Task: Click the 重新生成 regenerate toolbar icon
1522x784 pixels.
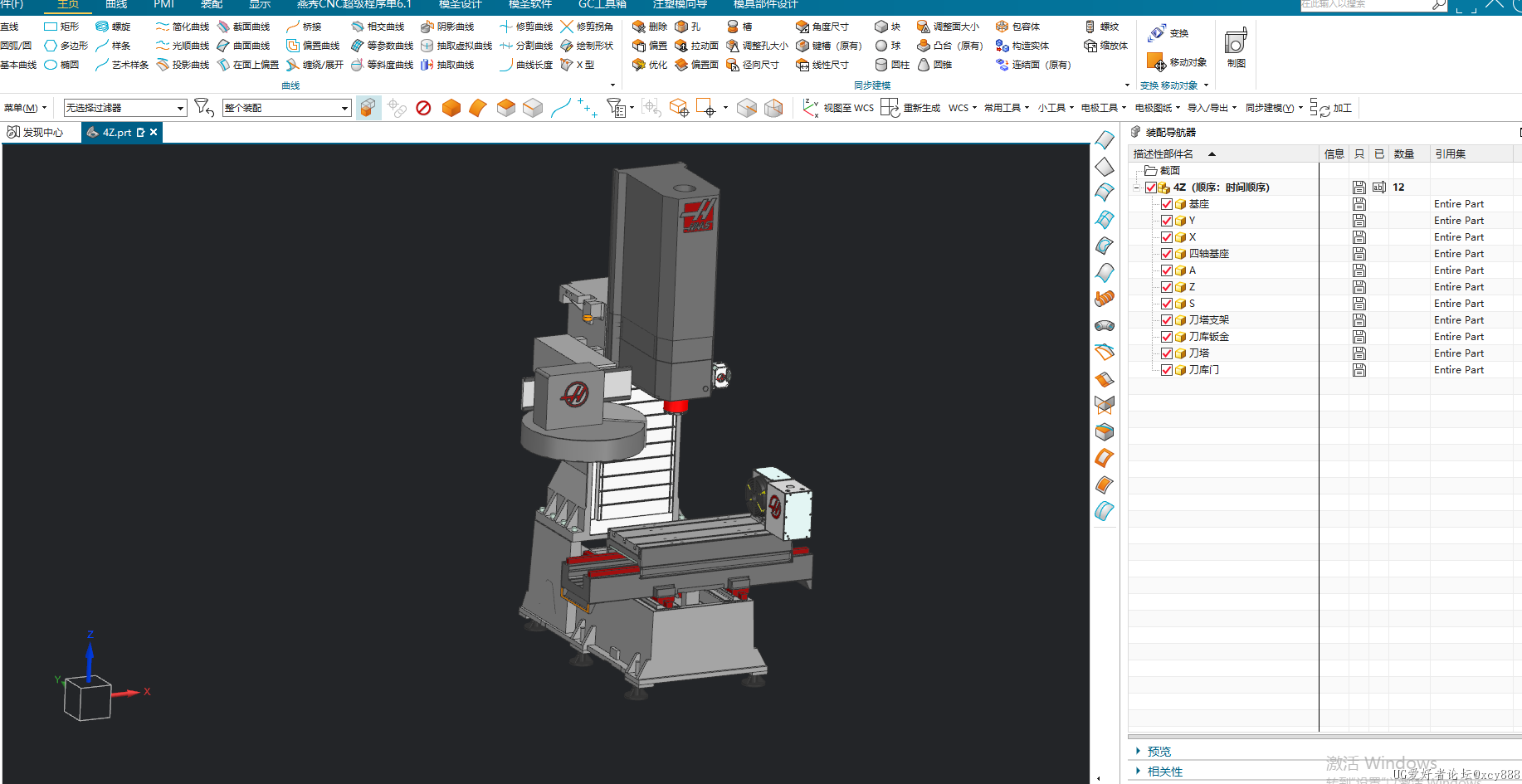Action: (890, 108)
